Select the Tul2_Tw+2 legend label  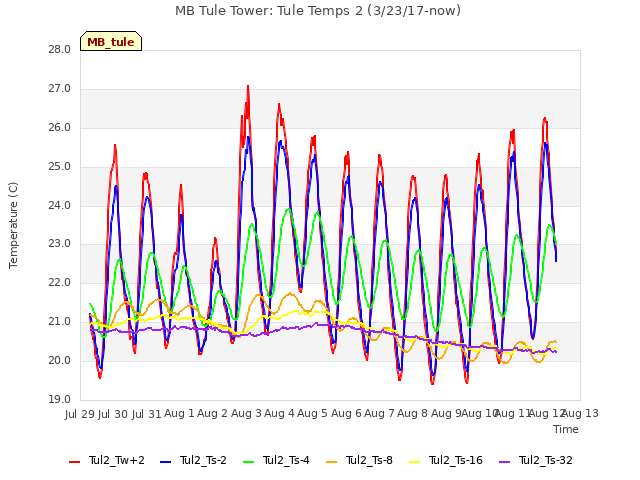117,460
